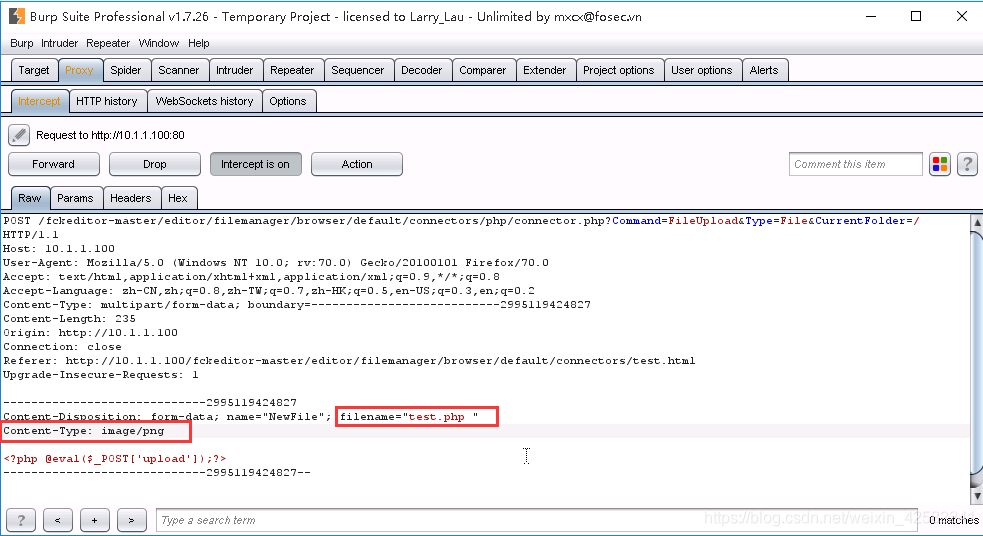Click the Referer header line

[349, 360]
